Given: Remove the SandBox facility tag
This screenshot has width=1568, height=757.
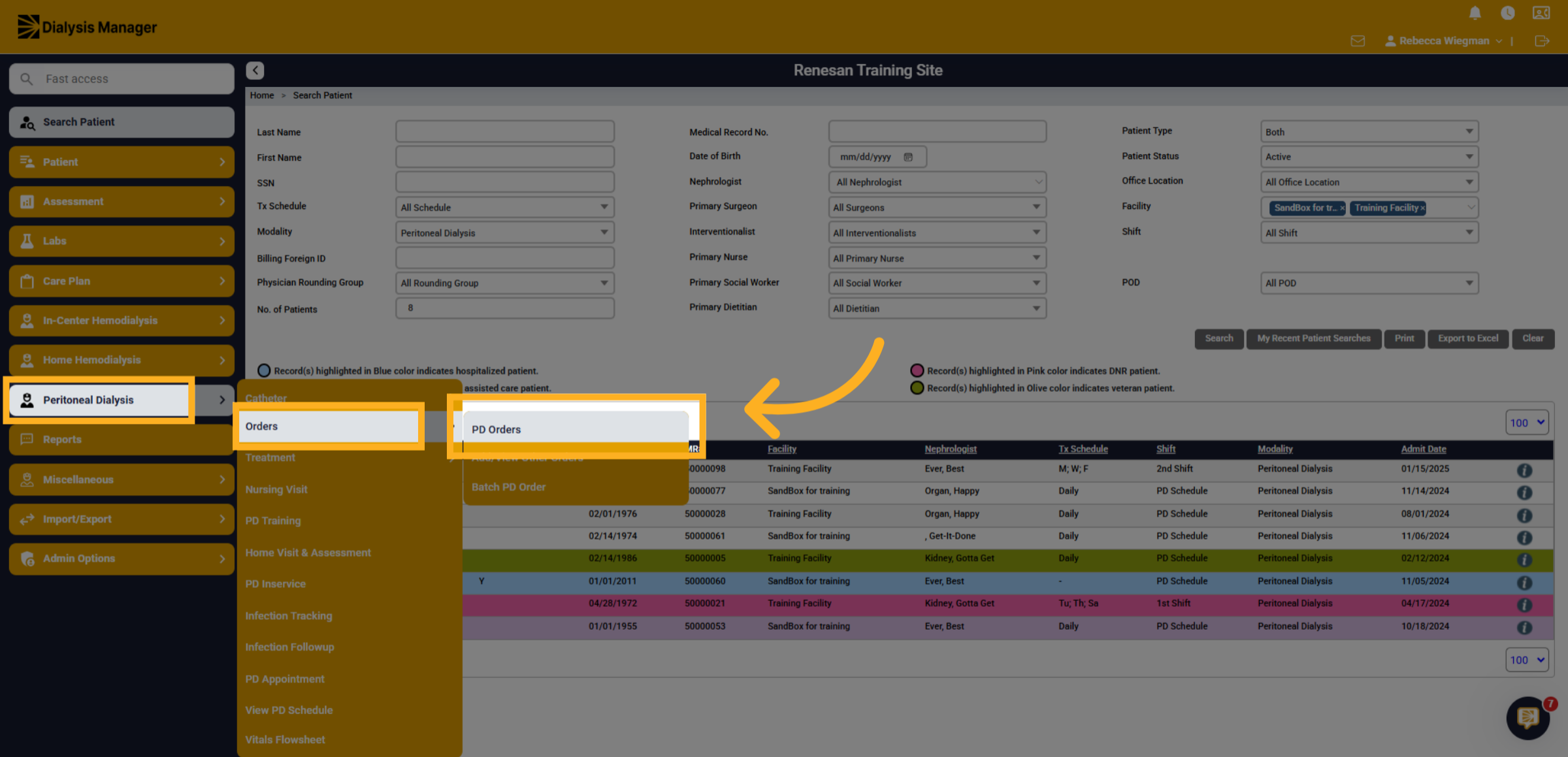Looking at the screenshot, I should coord(1342,208).
